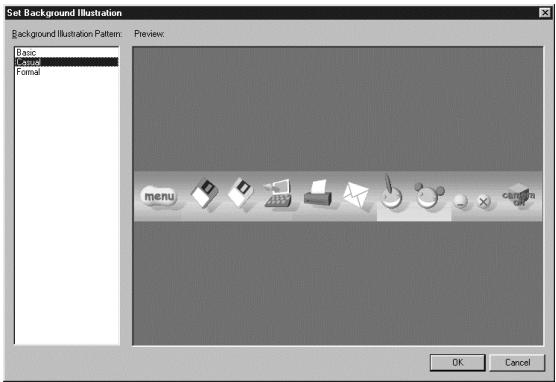Viewport: 556px width, 382px height.
Task: Click the light-colored floppy disk icon
Action: [x=241, y=193]
